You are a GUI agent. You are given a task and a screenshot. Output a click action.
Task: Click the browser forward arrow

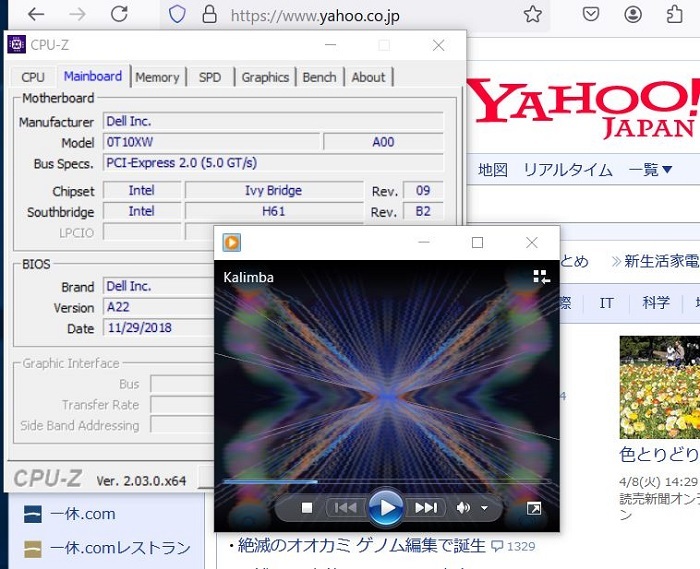click(77, 14)
